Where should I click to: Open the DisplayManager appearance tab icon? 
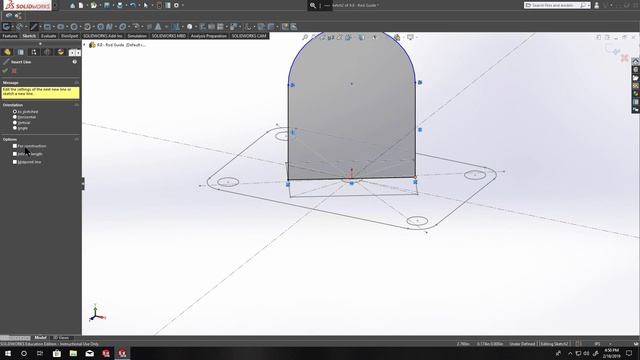61,52
